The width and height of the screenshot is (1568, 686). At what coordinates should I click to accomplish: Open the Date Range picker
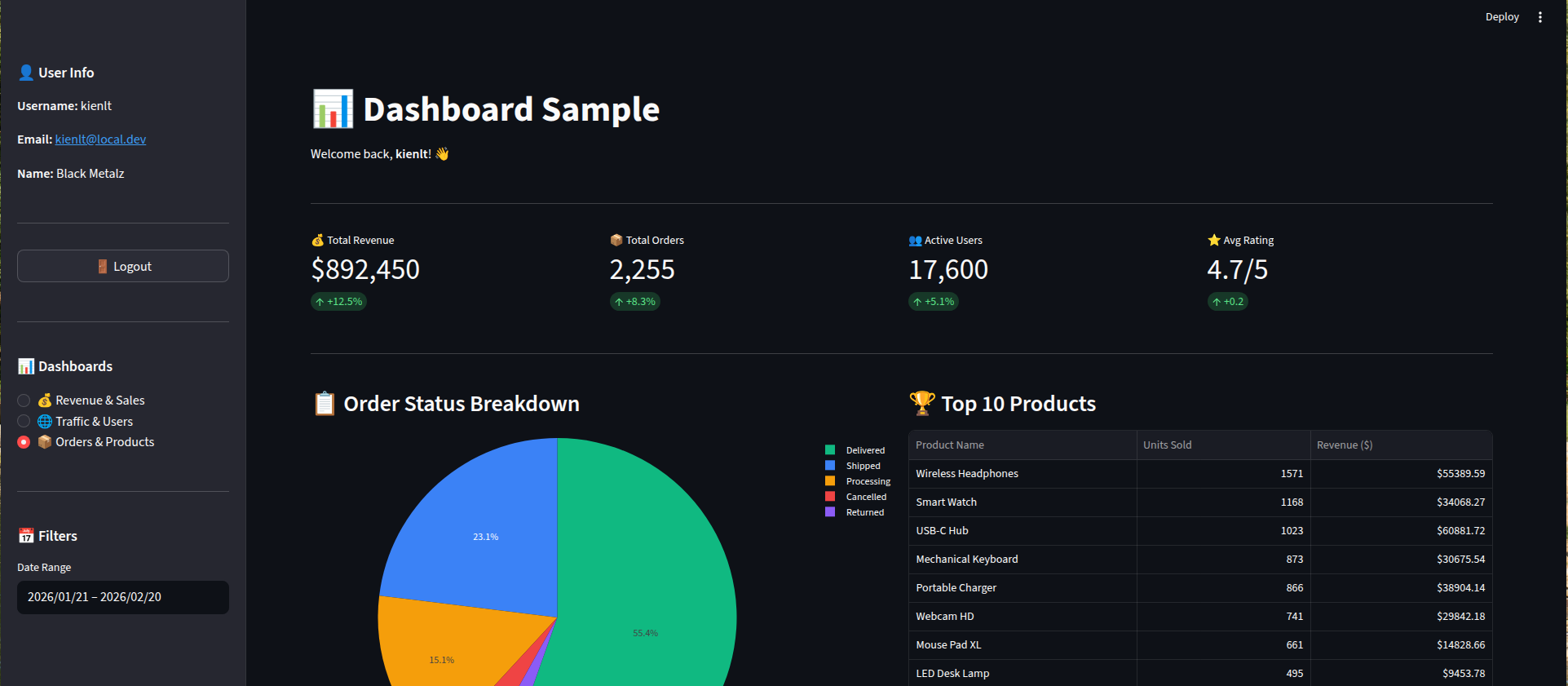coord(122,597)
